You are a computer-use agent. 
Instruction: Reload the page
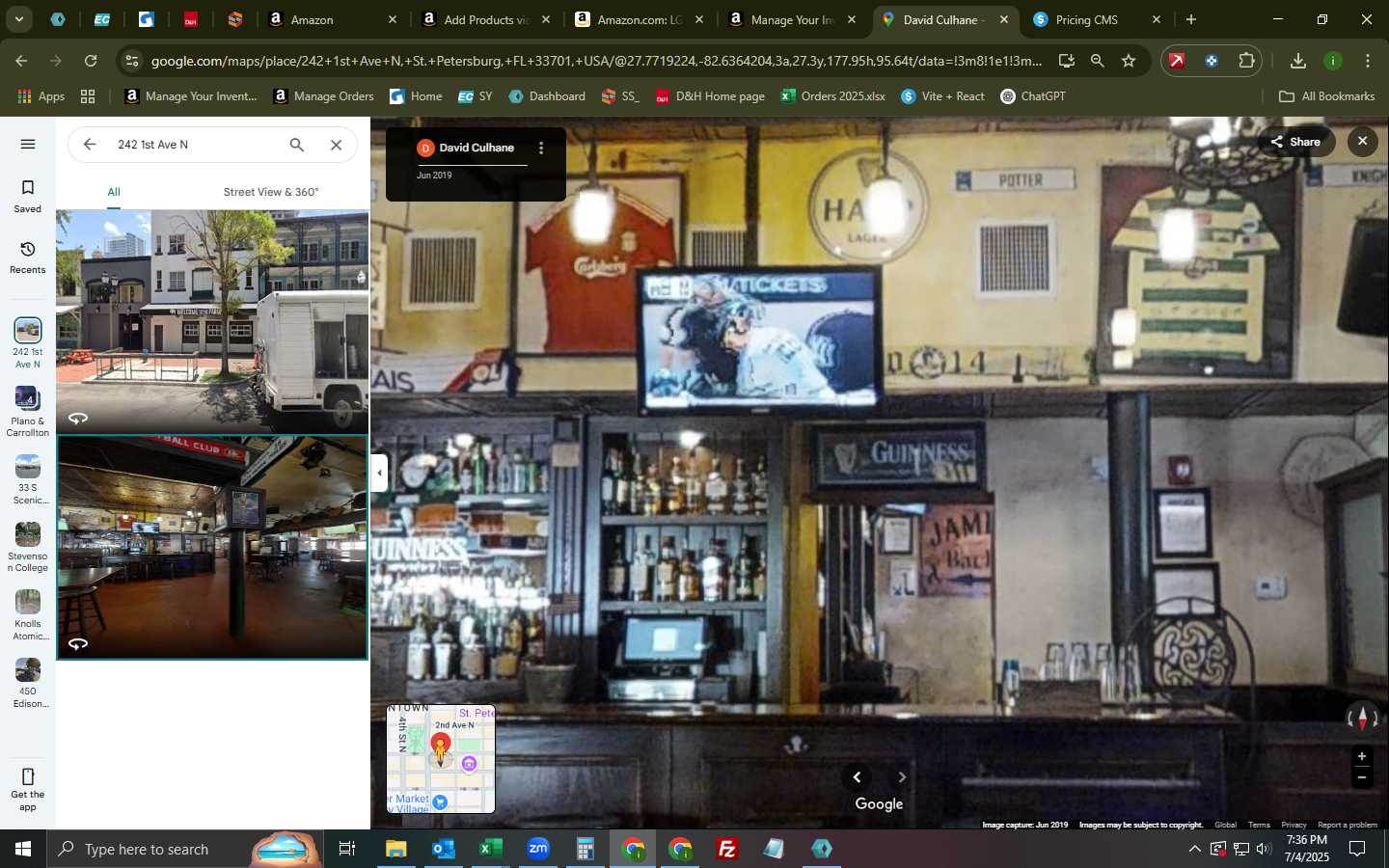click(91, 61)
